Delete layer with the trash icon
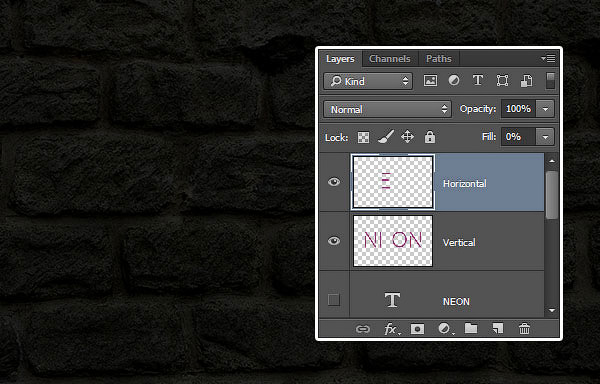The image size is (600, 384). (x=524, y=329)
